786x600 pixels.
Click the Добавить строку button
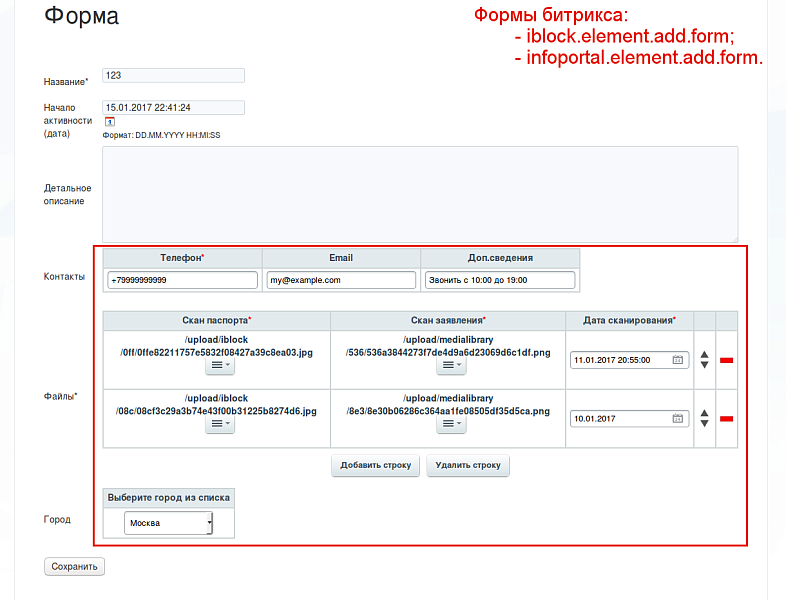pos(375,466)
